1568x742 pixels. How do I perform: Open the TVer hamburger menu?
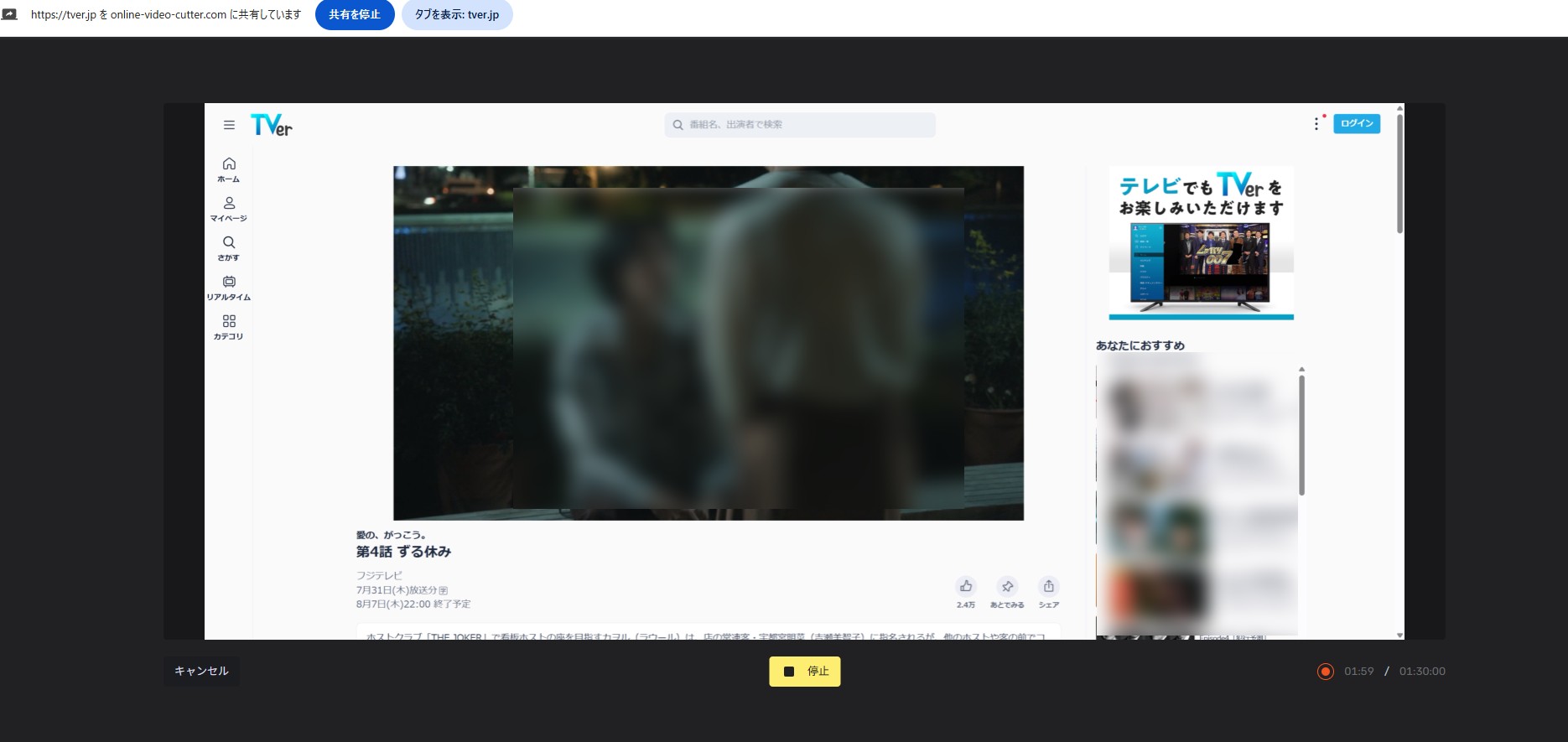coord(229,125)
